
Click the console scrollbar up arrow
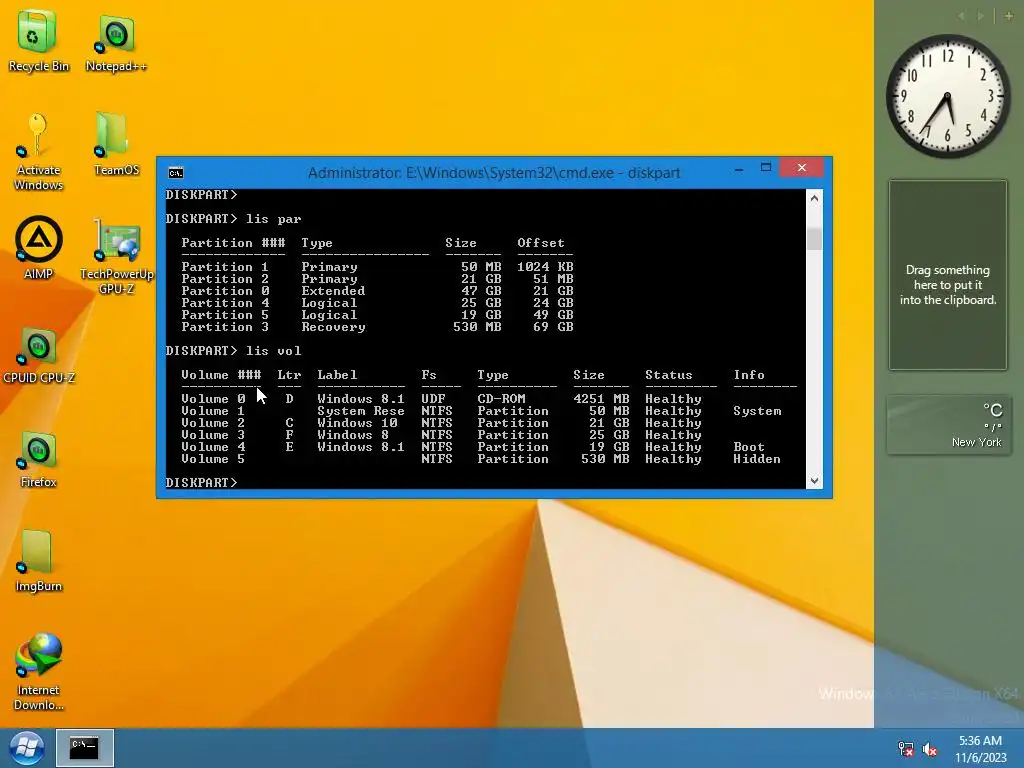click(x=814, y=197)
